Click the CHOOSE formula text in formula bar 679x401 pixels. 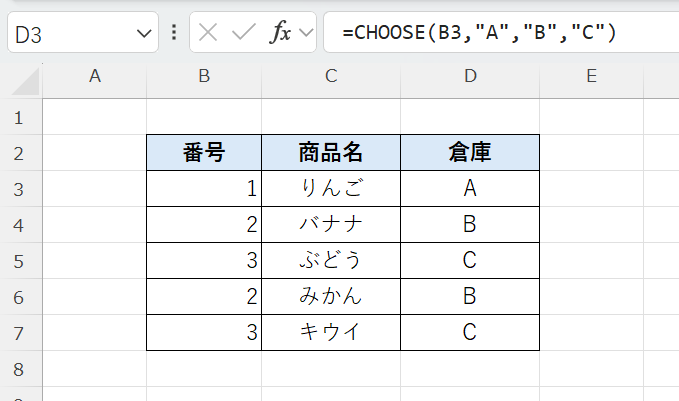(479, 33)
